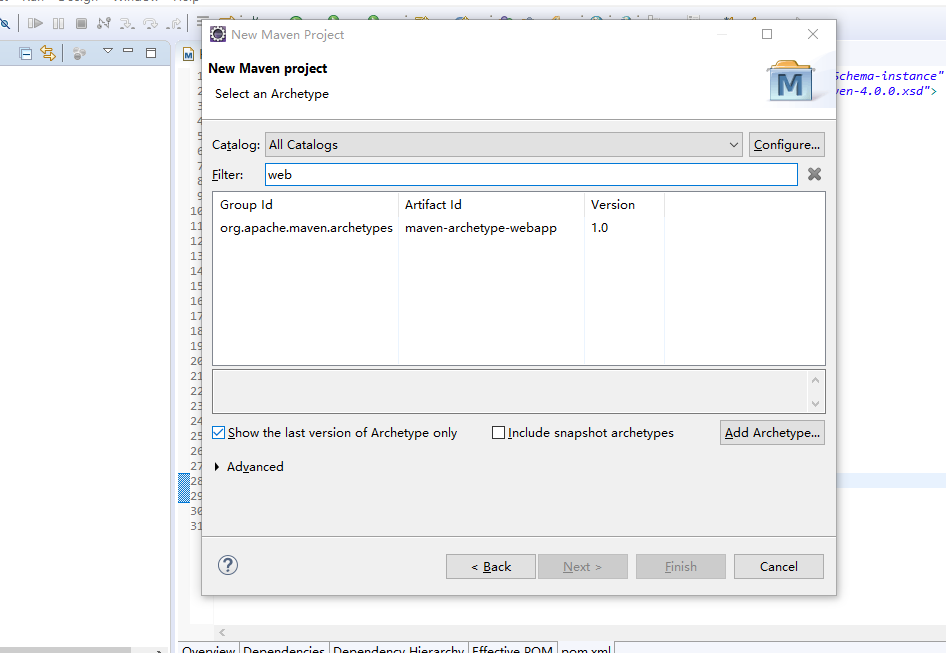Cancel the New Maven Project dialog

(x=778, y=567)
